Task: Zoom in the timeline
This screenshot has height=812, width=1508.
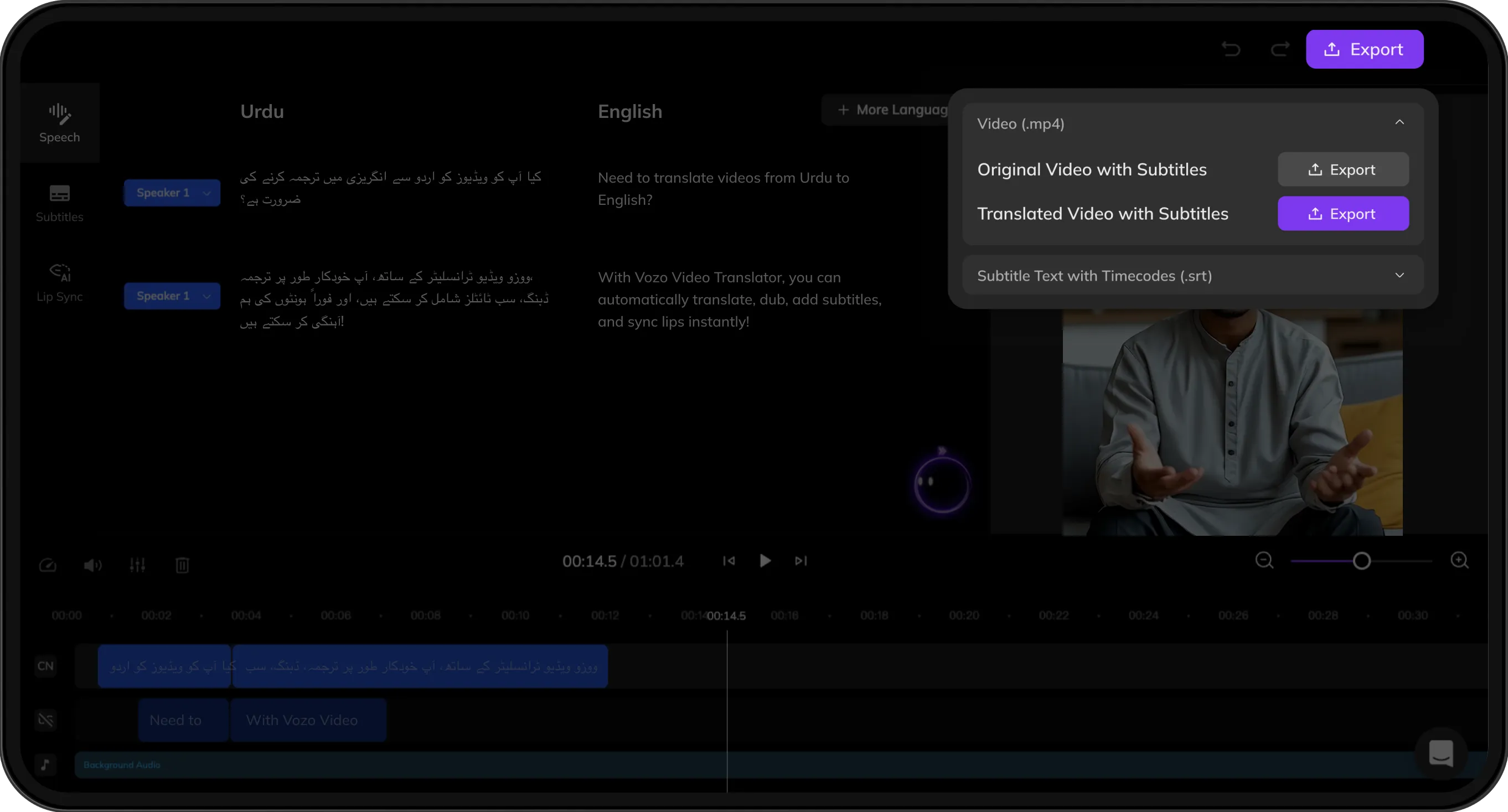Action: [x=1459, y=561]
